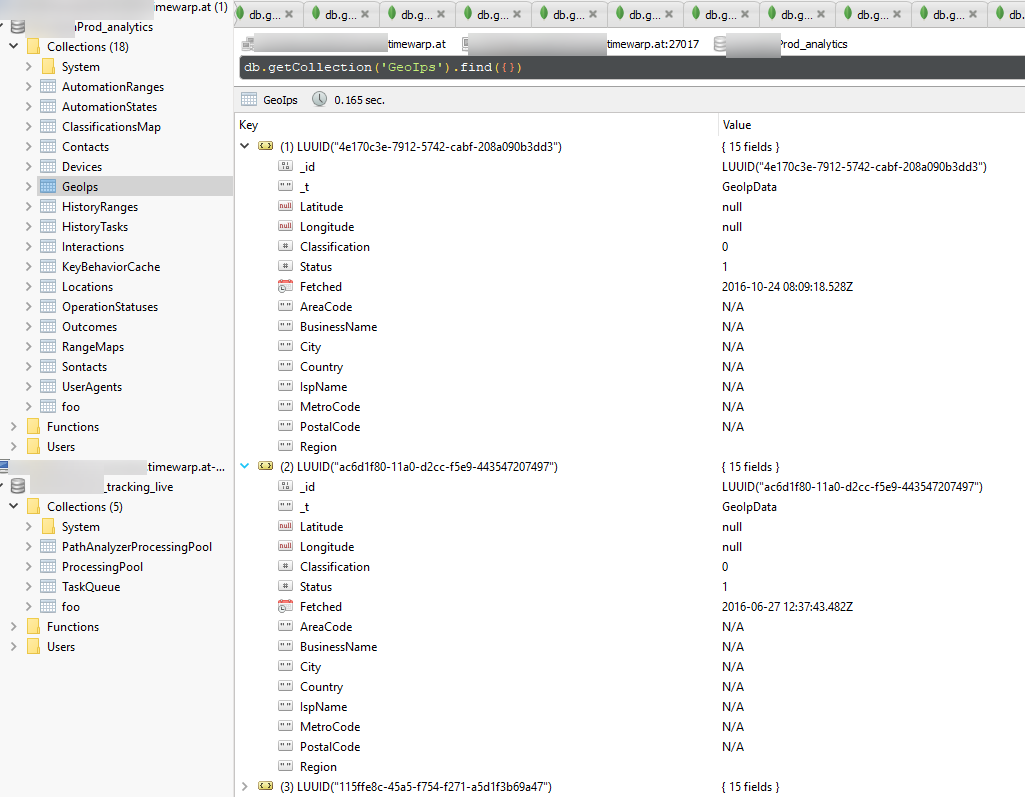Click the Value column header
1025x797 pixels.
[x=736, y=125]
